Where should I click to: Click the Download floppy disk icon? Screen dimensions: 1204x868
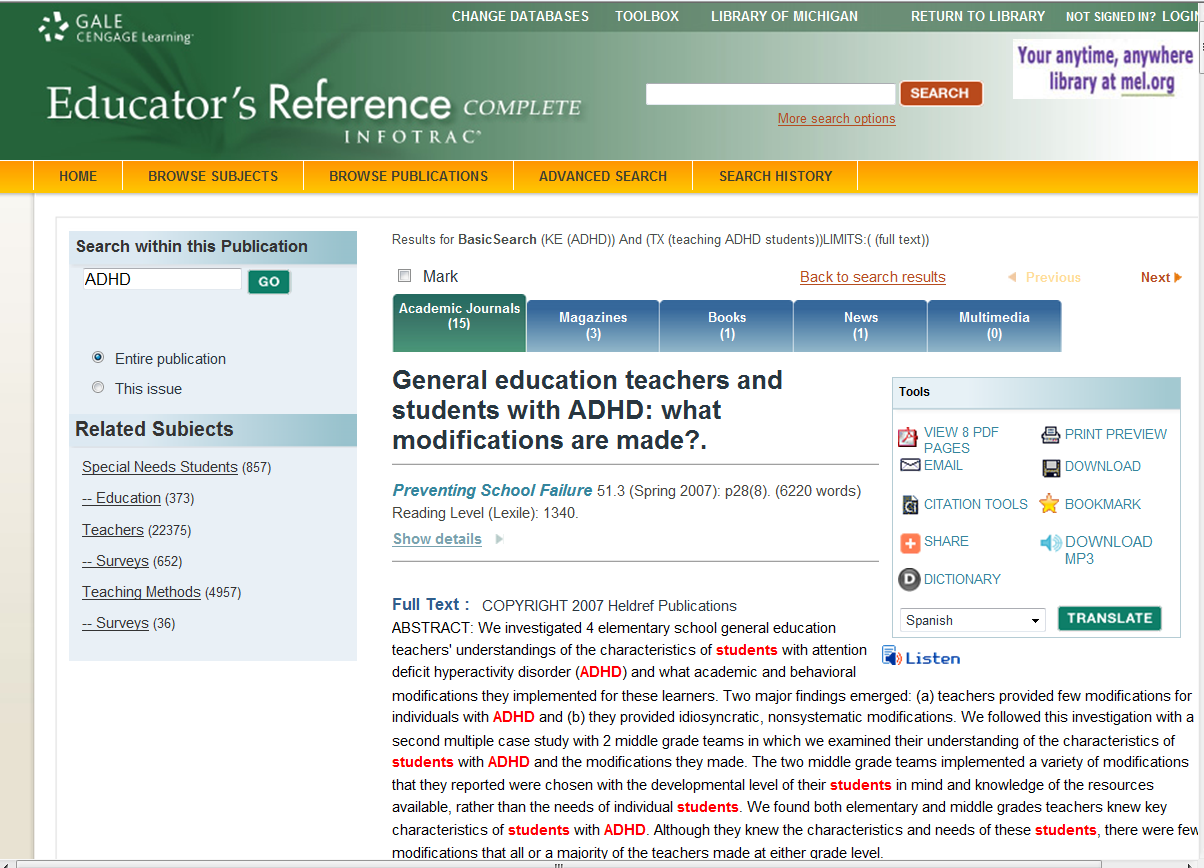point(1051,468)
